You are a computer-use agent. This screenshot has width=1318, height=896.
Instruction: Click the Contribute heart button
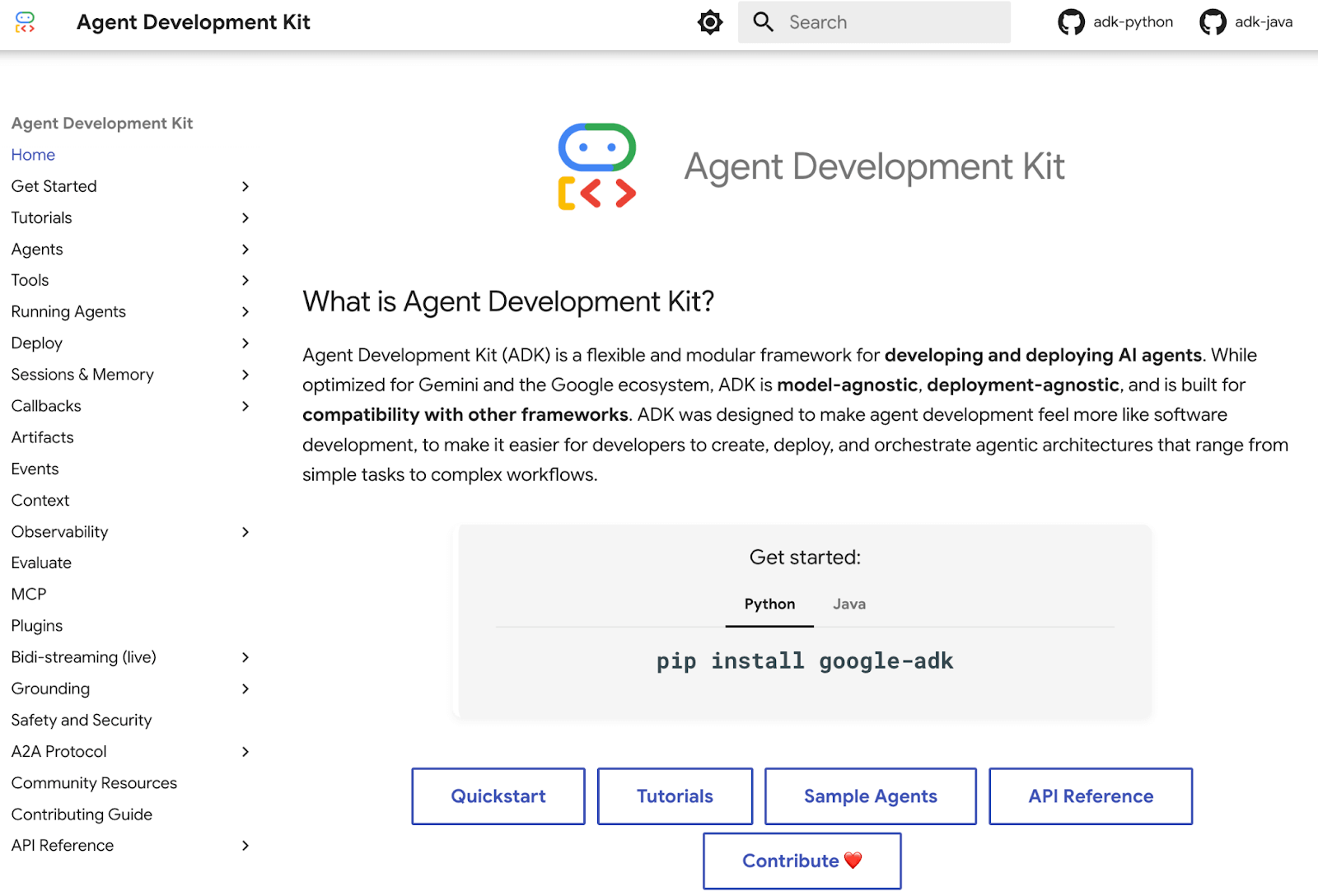point(802,861)
